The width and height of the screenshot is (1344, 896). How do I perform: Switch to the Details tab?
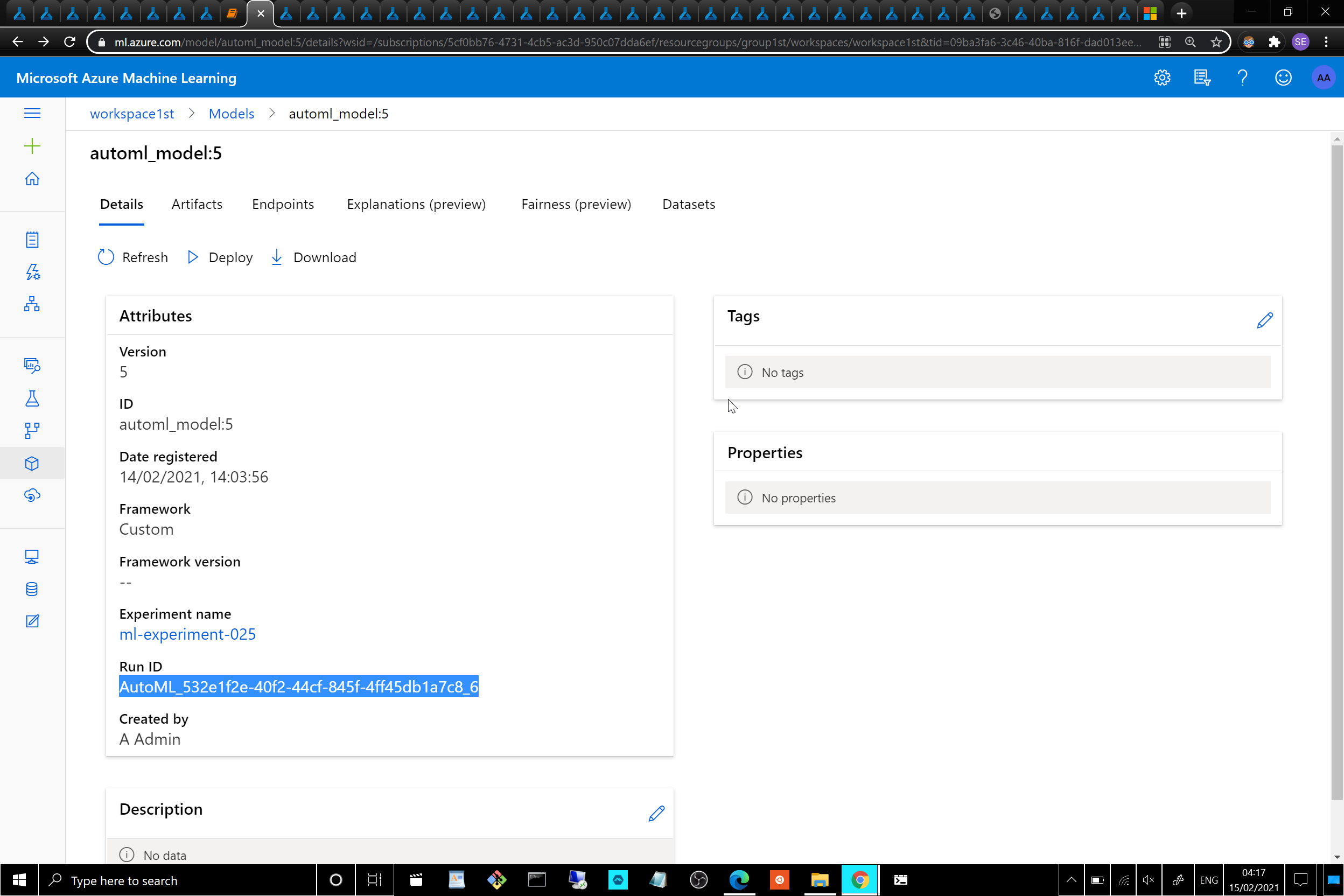(x=122, y=204)
